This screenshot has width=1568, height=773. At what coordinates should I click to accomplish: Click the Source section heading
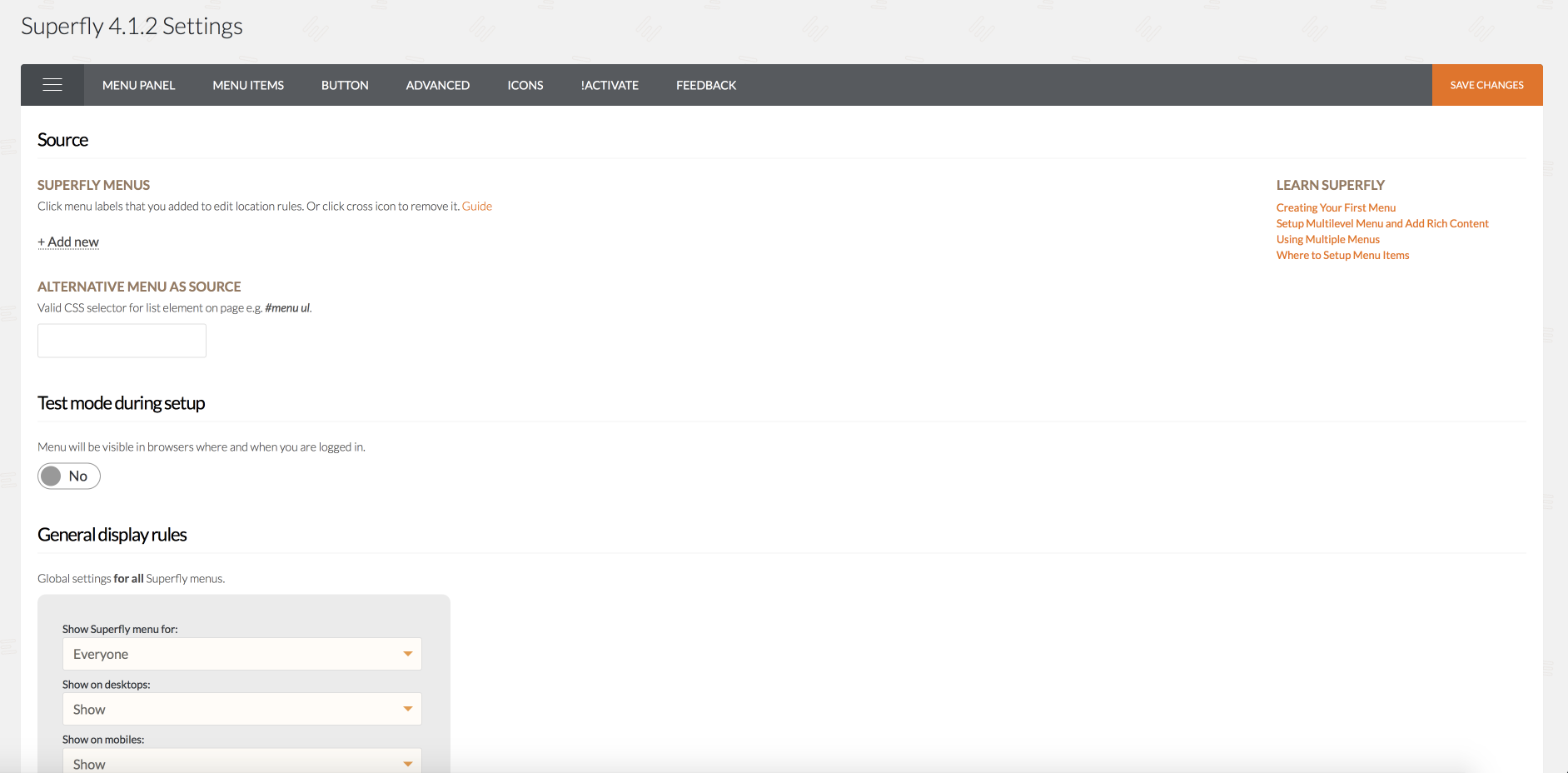pos(62,140)
